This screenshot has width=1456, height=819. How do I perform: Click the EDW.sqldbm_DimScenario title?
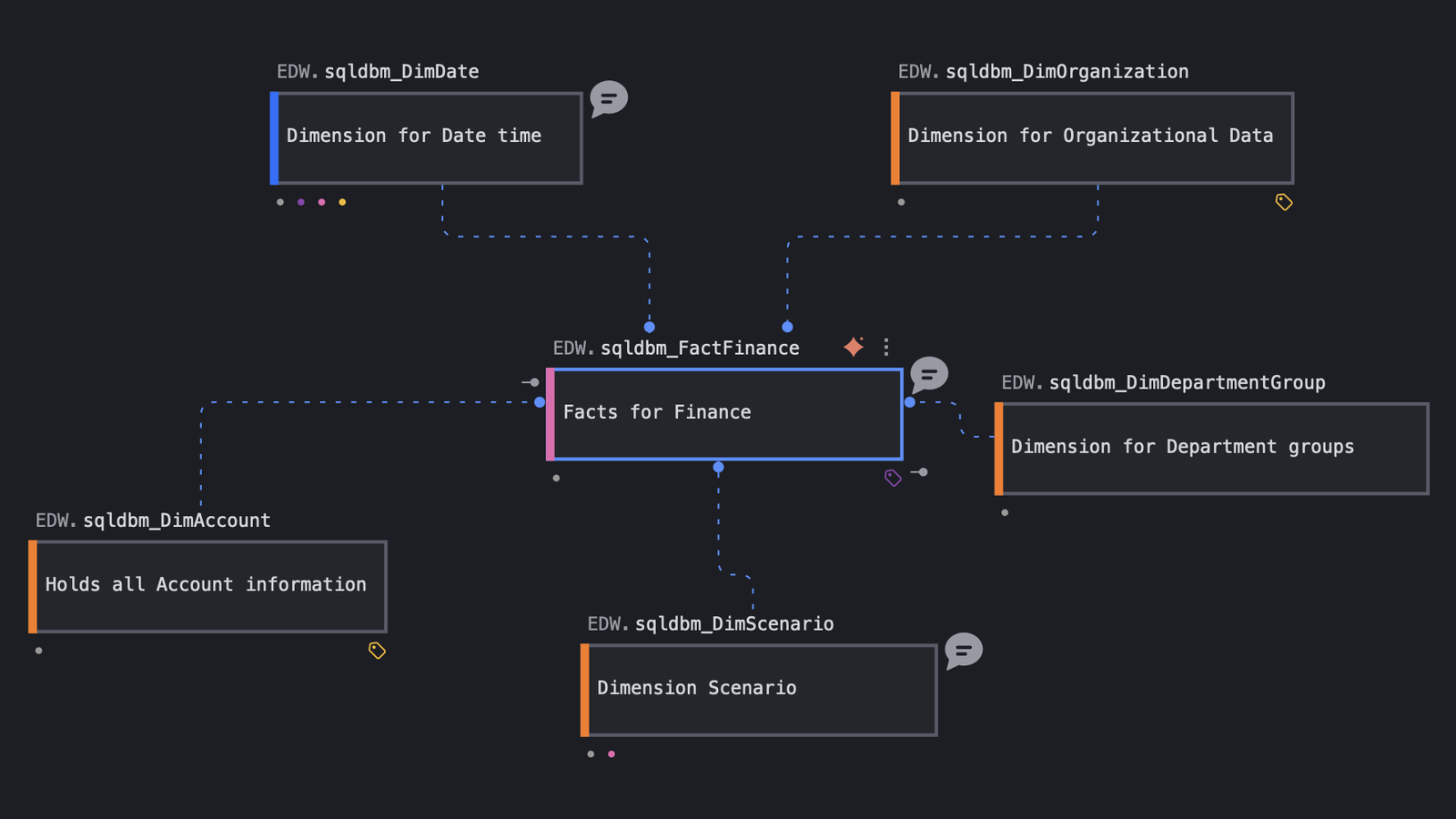[710, 624]
